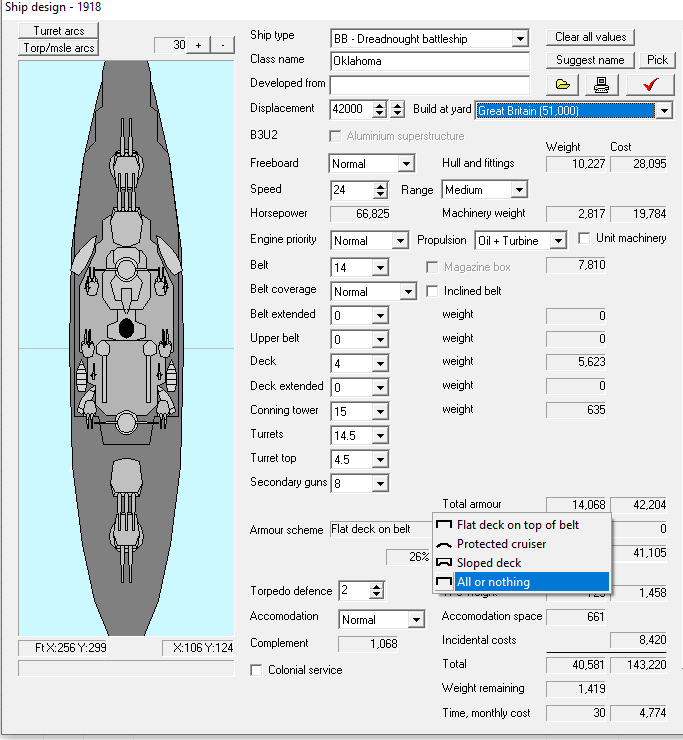Click the Total armour weight 14,068
Image resolution: width=683 pixels, height=740 pixels.
pos(576,505)
